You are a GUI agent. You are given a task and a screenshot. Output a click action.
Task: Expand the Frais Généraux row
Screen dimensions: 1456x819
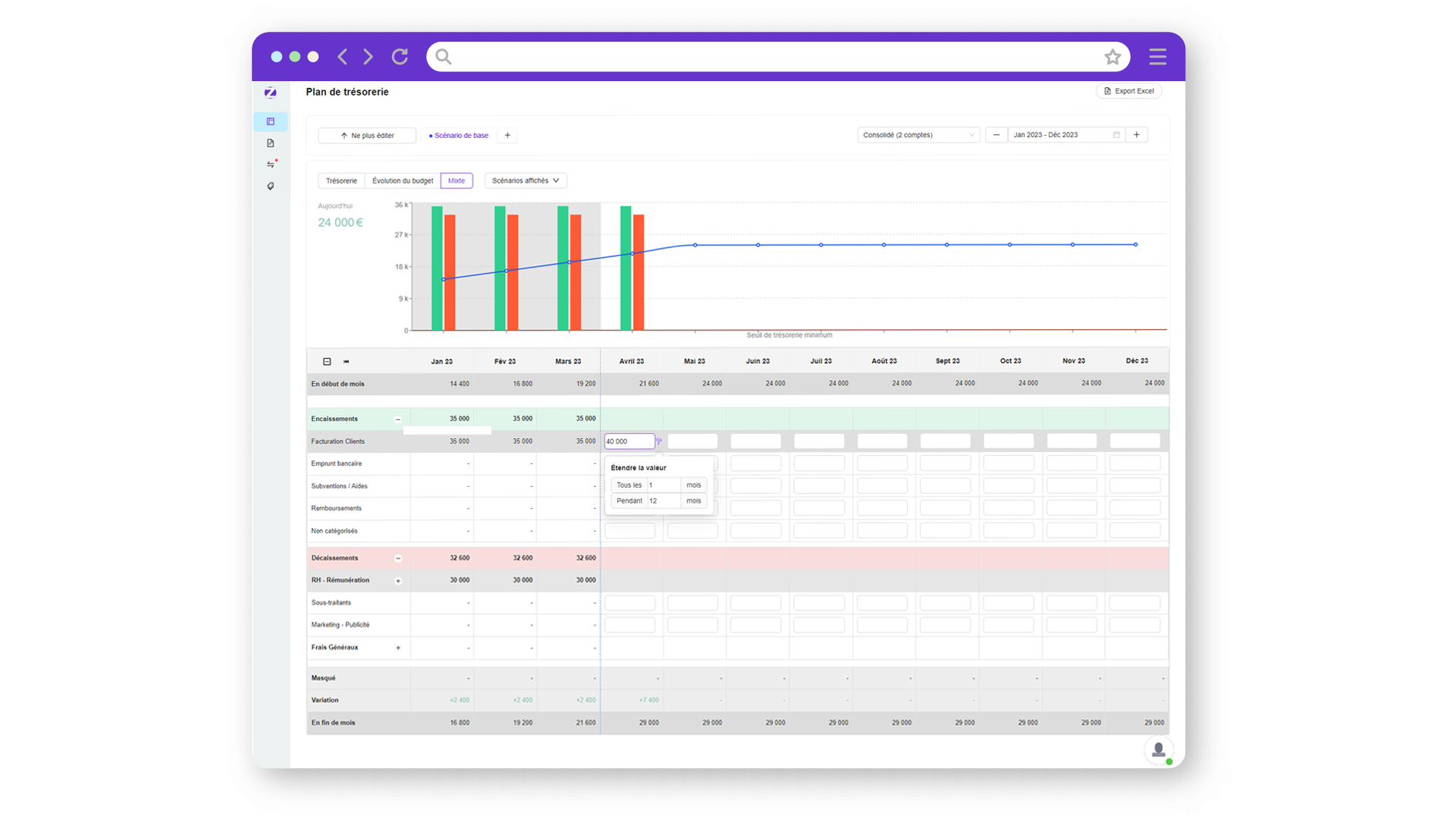point(398,648)
